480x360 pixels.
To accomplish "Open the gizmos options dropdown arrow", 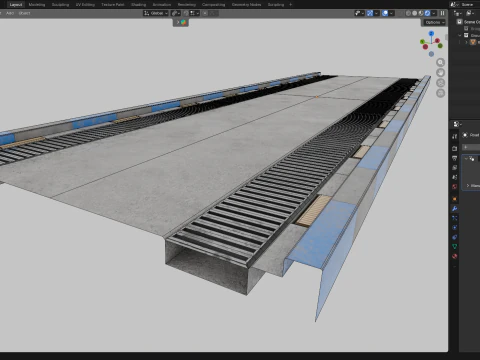I will 376,13.
